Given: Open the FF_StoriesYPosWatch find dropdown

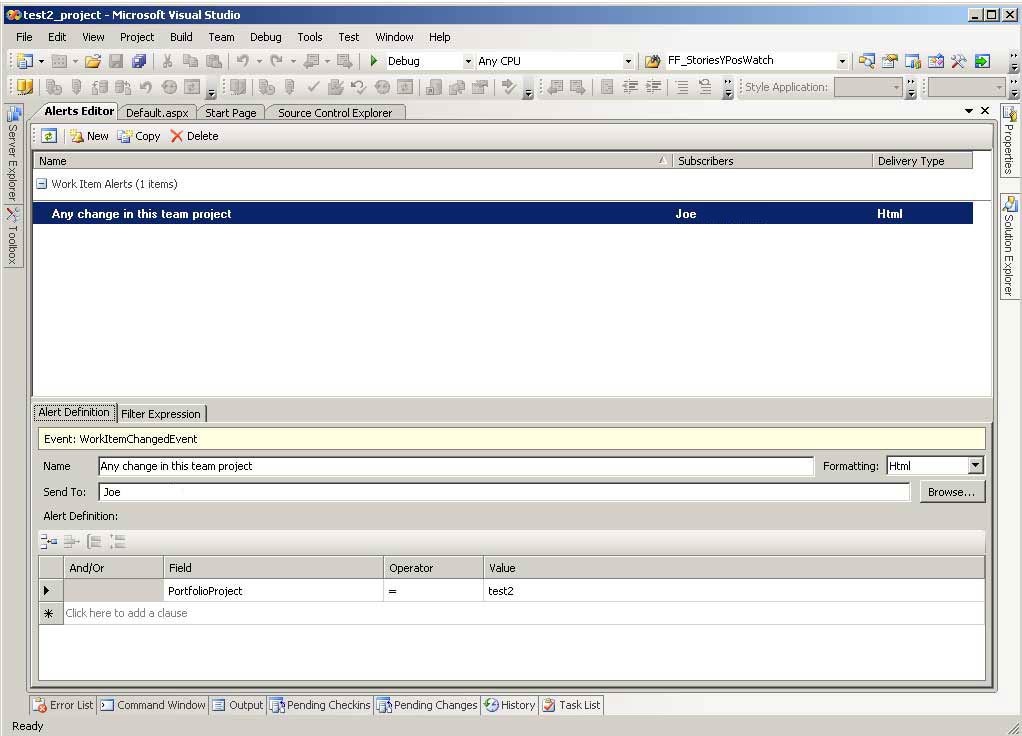Looking at the screenshot, I should pyautogui.click(x=841, y=61).
